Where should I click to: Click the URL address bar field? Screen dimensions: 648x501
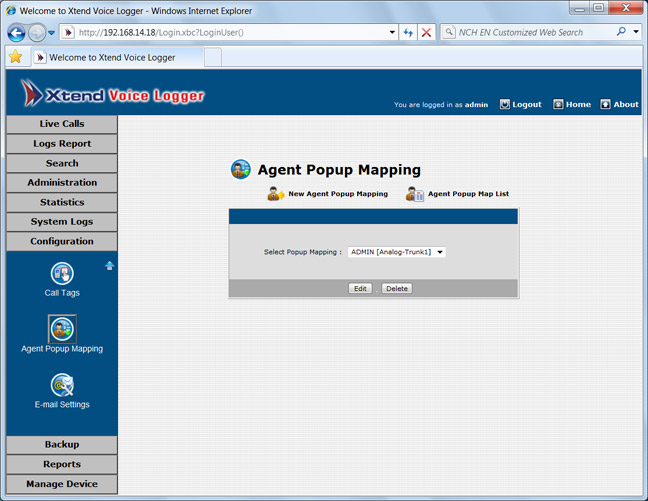[229, 32]
